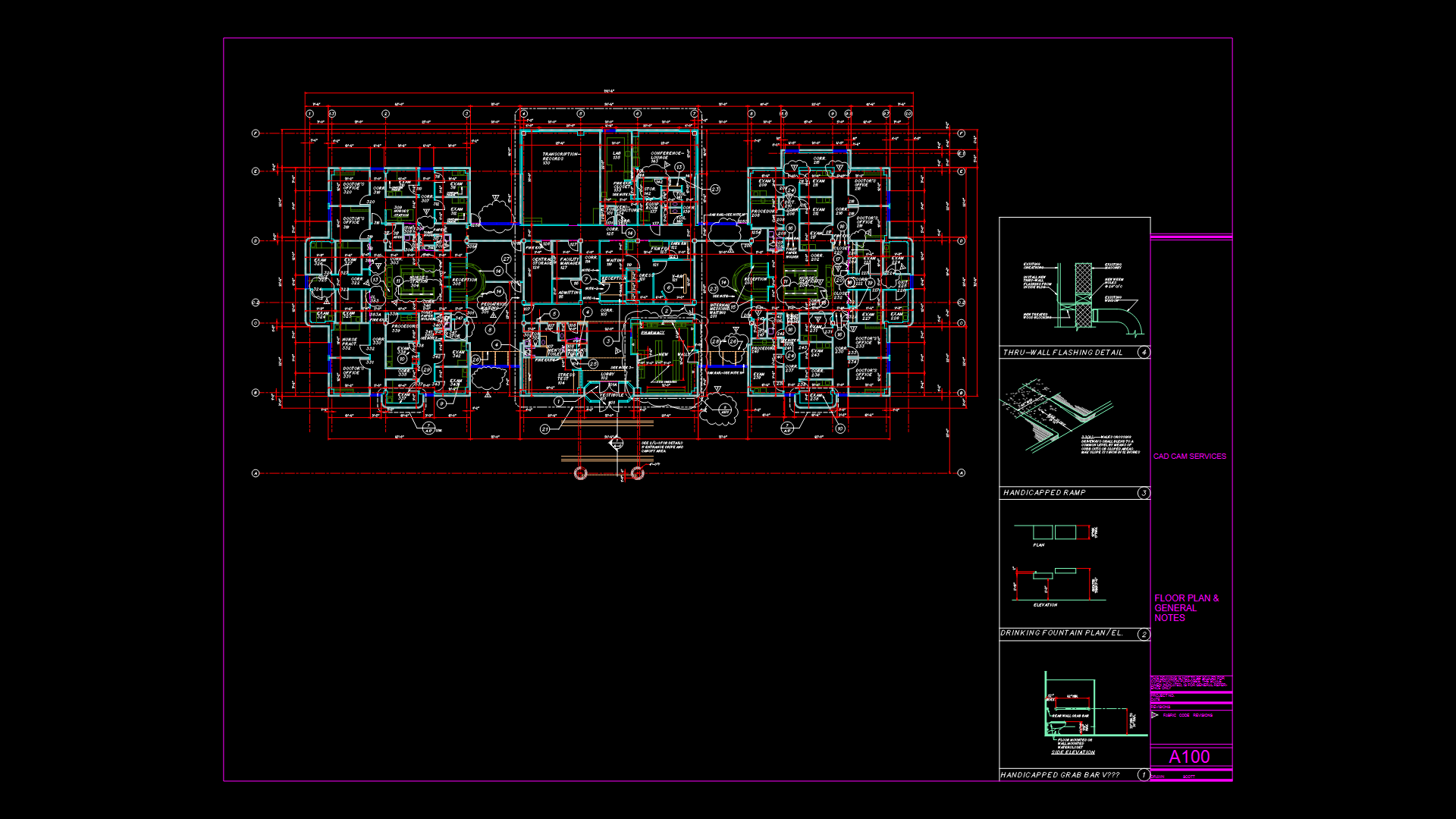Select the FABRIC CODE REVISIONS entry

[1188, 715]
